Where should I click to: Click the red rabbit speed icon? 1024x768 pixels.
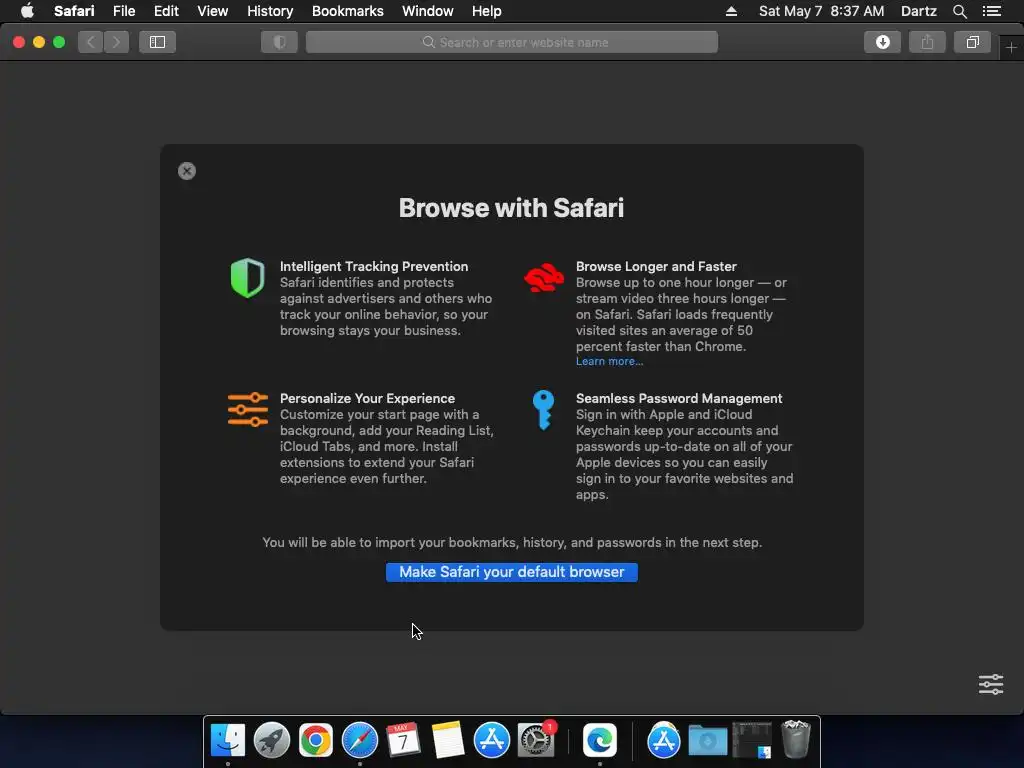(544, 278)
